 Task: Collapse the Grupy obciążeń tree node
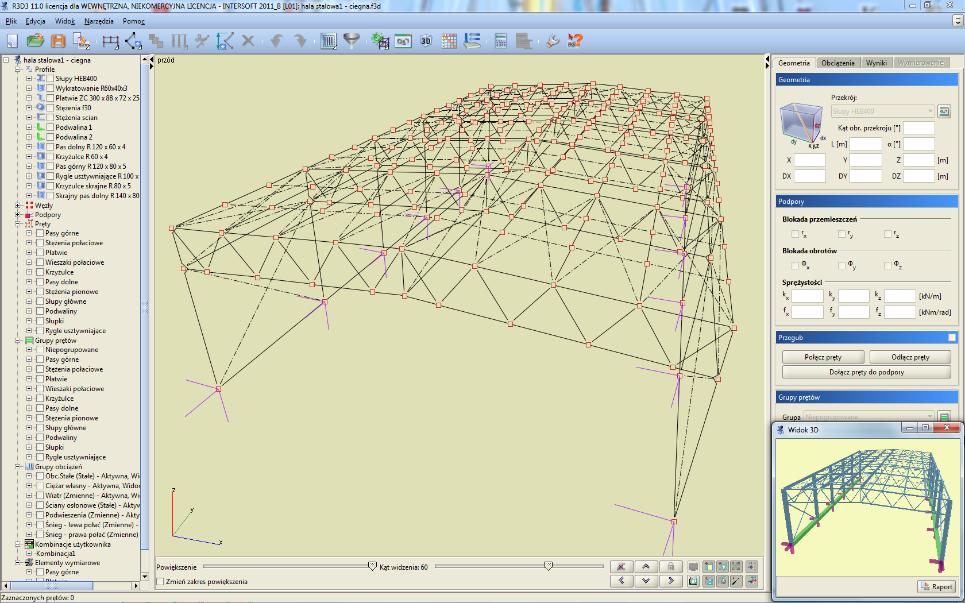point(18,466)
